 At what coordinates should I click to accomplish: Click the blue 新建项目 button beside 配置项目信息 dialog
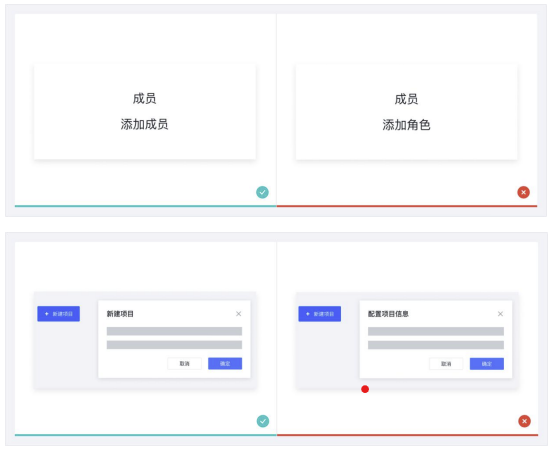click(320, 314)
